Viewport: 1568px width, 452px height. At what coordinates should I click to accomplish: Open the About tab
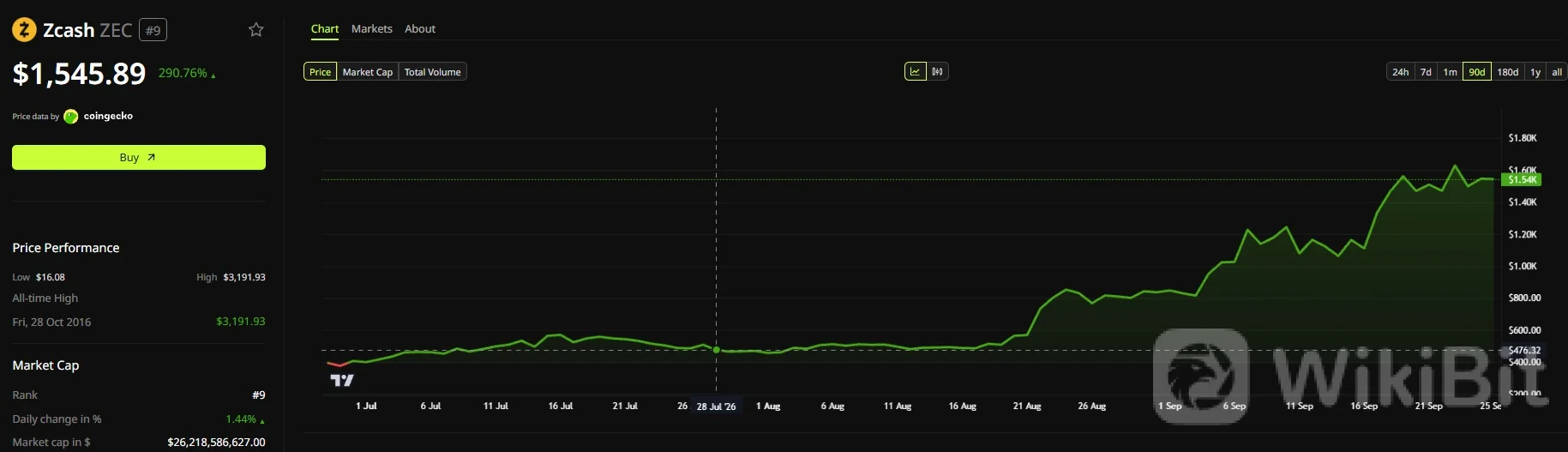coord(420,28)
